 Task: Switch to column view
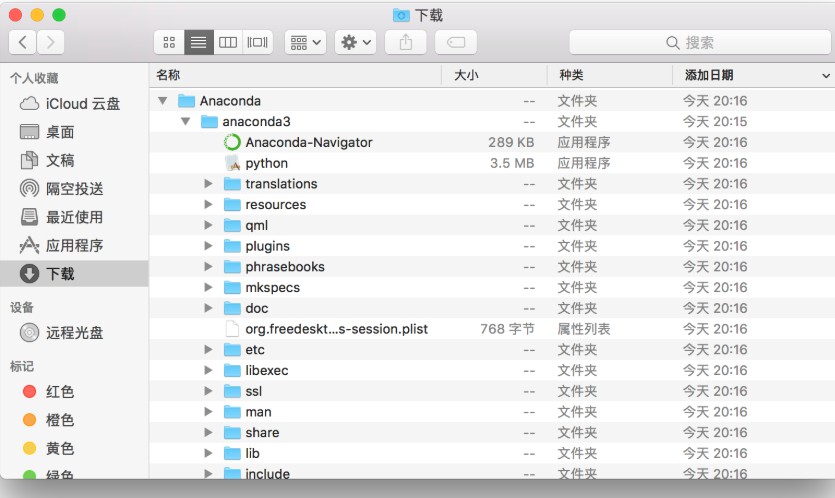[228, 42]
